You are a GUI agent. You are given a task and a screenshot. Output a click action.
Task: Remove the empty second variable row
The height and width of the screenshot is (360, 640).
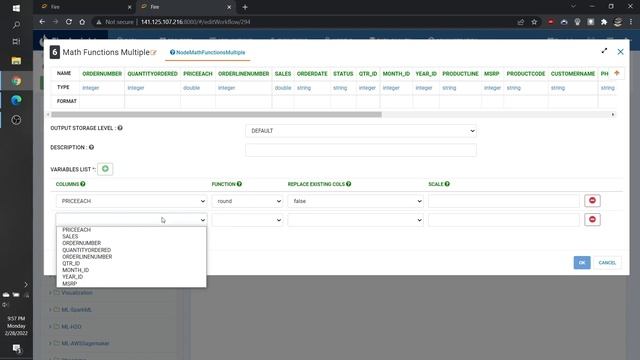(x=592, y=220)
